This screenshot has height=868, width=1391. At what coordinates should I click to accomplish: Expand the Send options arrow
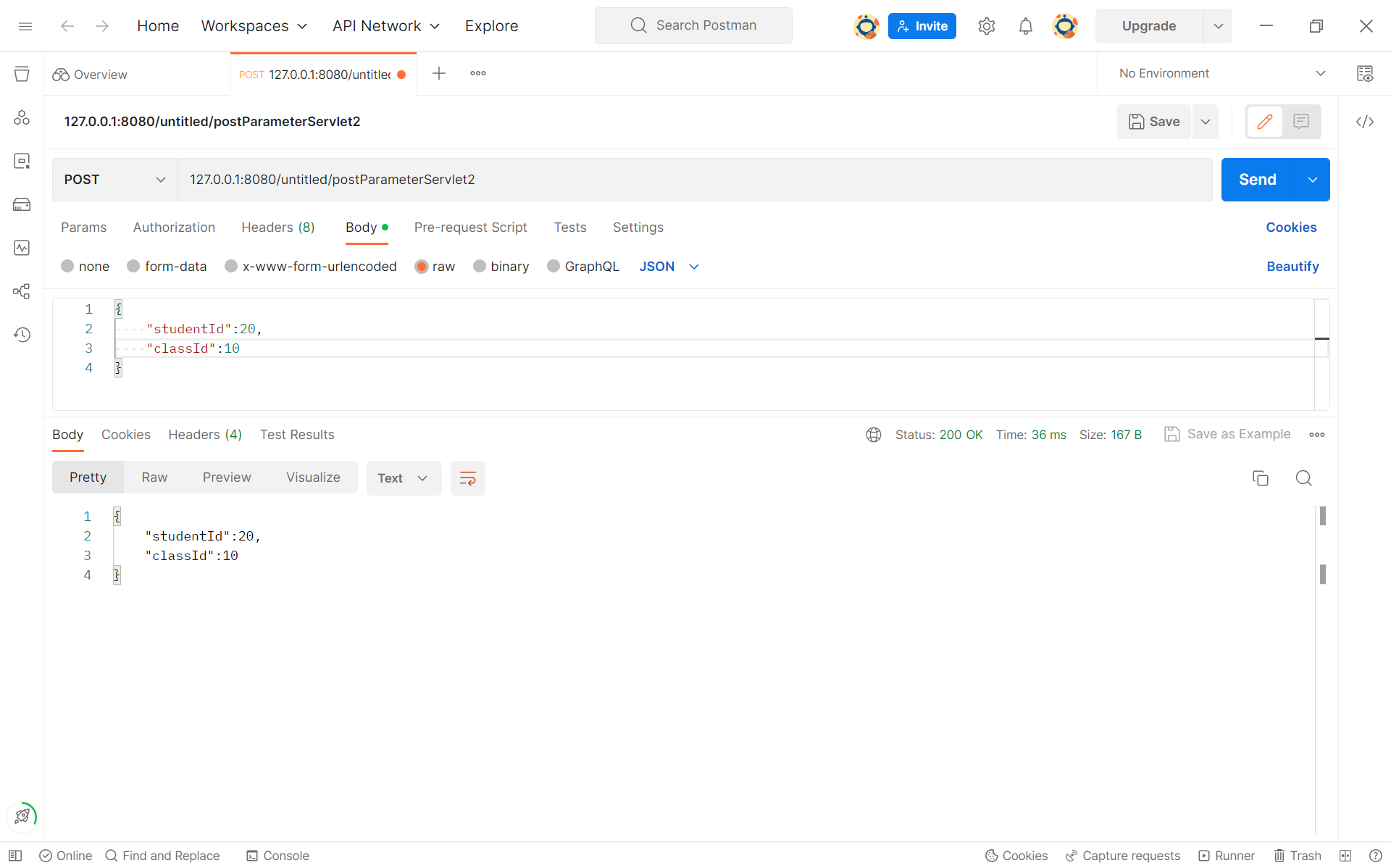[x=1312, y=180]
